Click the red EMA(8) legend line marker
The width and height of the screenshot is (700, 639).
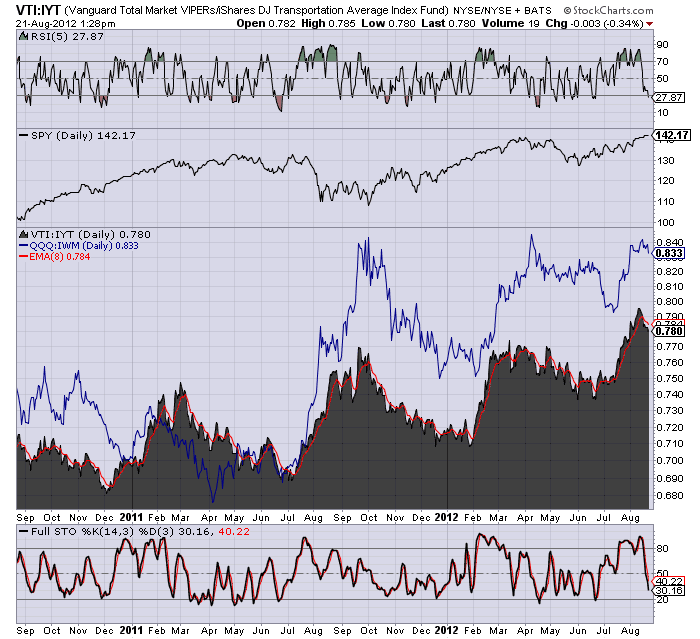(x=24, y=256)
